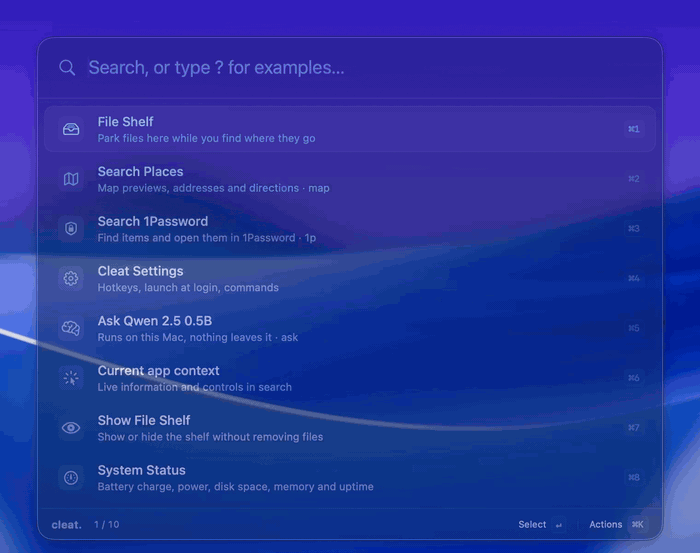Select Current app context title

click(158, 371)
